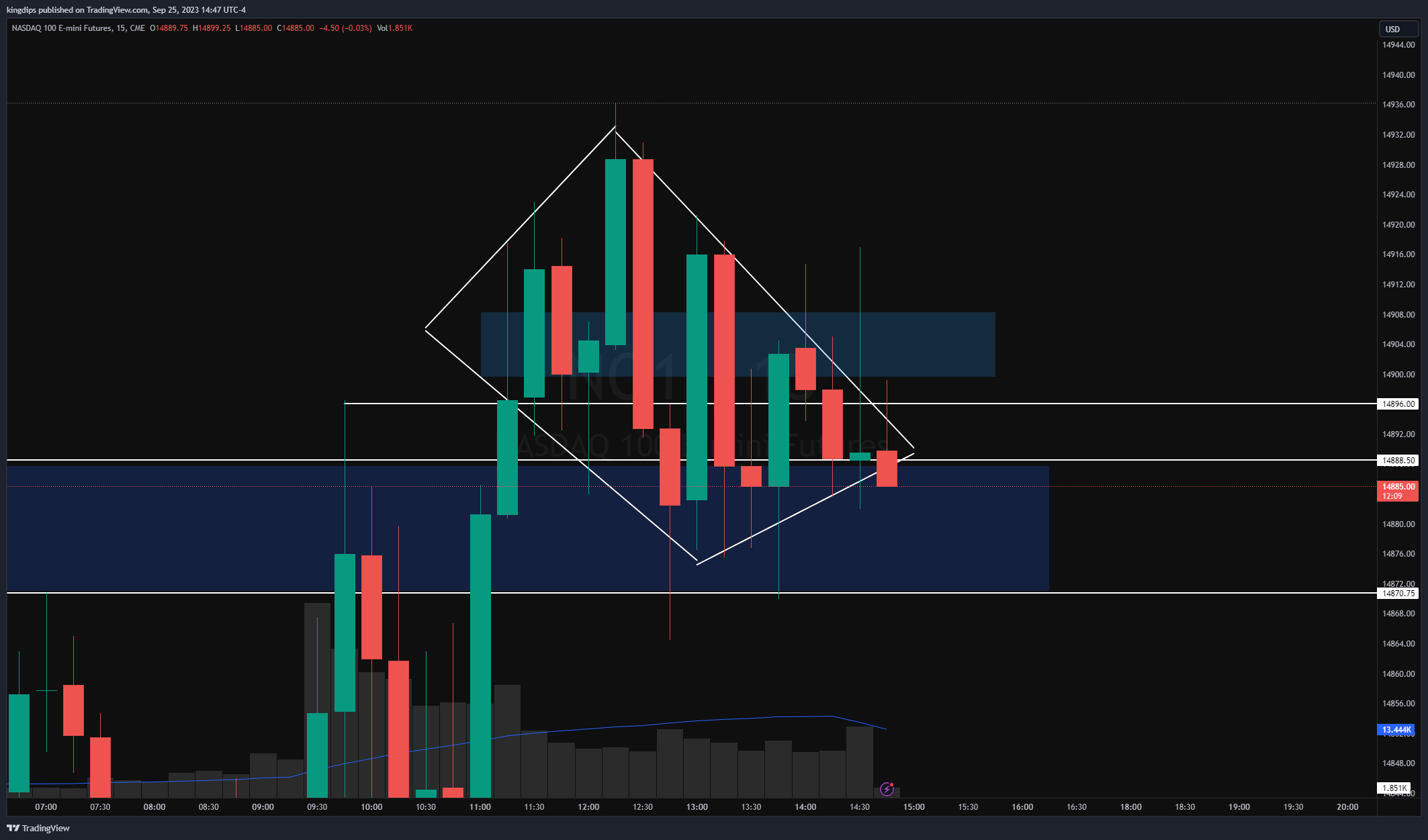Click the NASDAQ 100 E-mini Futures symbol title
Screen dimensions: 1428x840
tap(62, 28)
